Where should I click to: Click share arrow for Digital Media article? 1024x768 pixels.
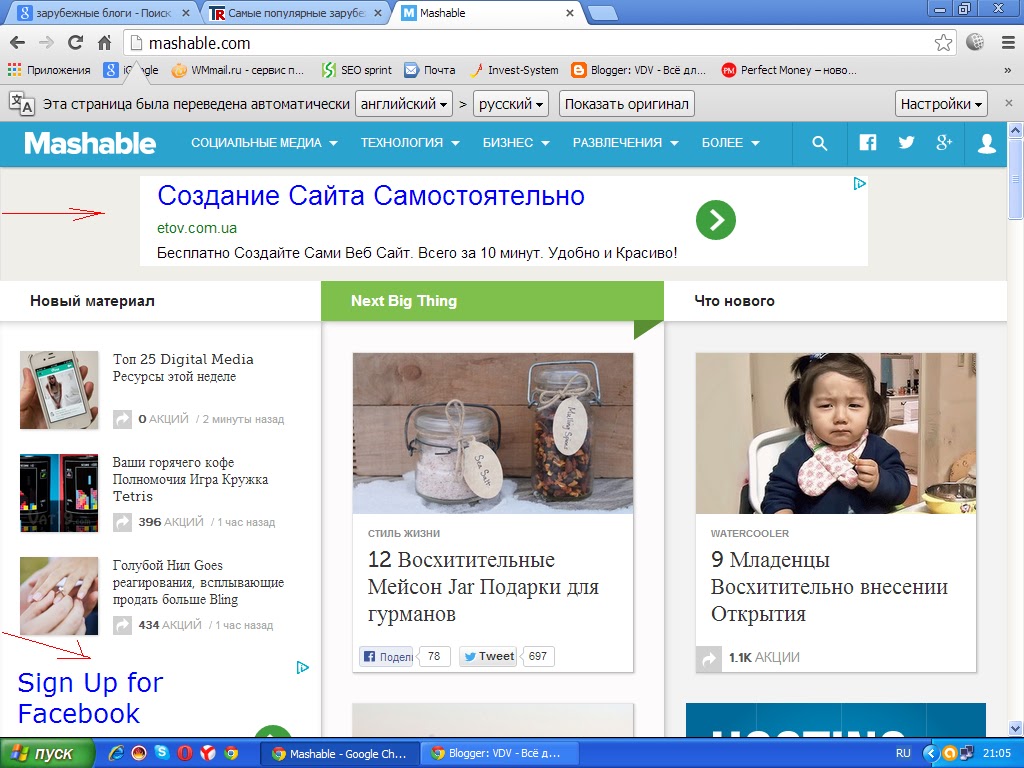tap(122, 419)
